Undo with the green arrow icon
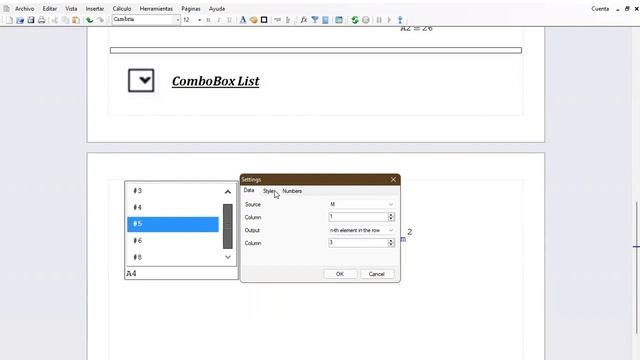This screenshot has width=640, height=360. click(x=89, y=20)
